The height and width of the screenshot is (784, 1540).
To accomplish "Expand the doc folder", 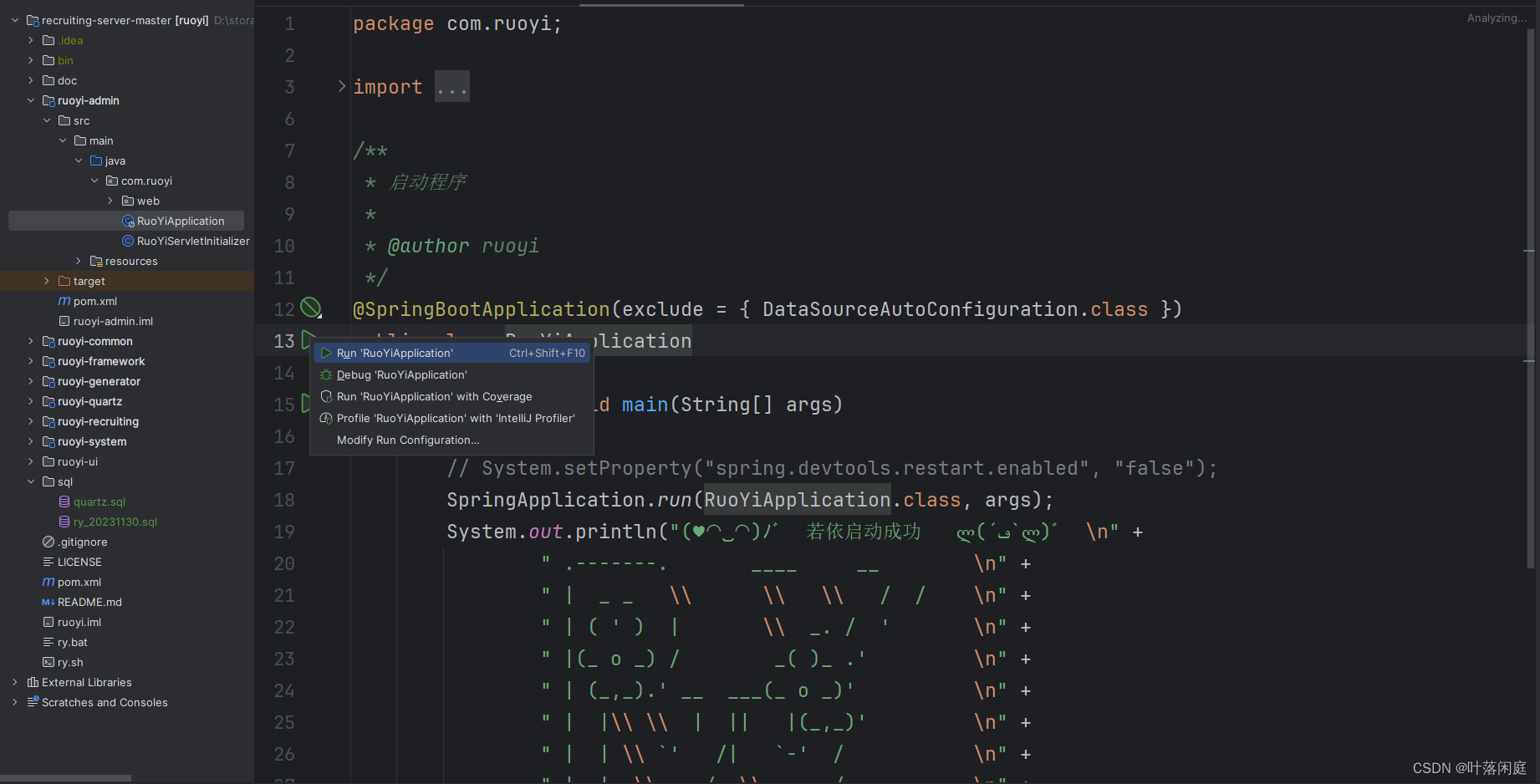I will tap(31, 80).
